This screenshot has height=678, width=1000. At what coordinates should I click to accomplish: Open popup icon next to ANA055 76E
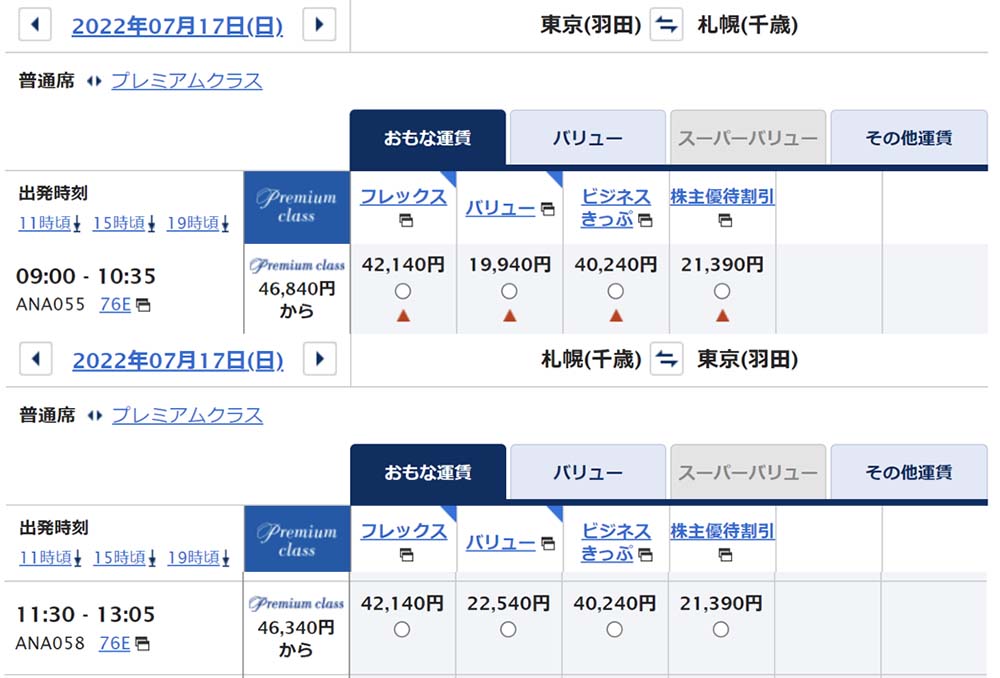pyautogui.click(x=143, y=306)
